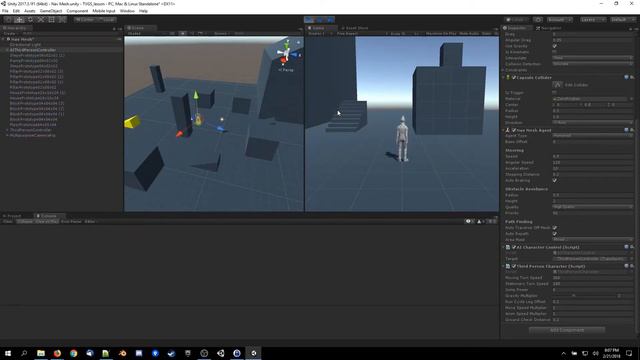Click the Collab button
640x360 pixels.
coord(515,20)
